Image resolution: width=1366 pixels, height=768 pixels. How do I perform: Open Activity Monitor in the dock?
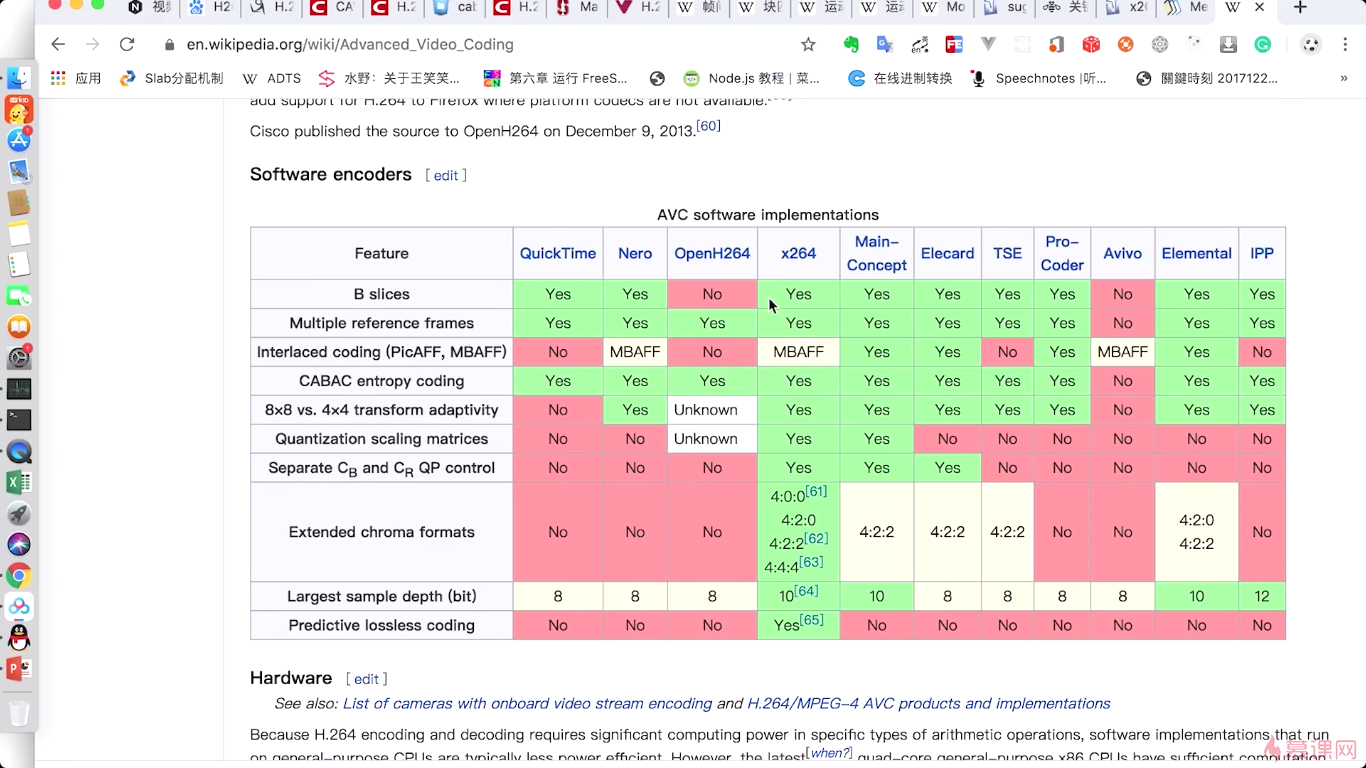19,389
